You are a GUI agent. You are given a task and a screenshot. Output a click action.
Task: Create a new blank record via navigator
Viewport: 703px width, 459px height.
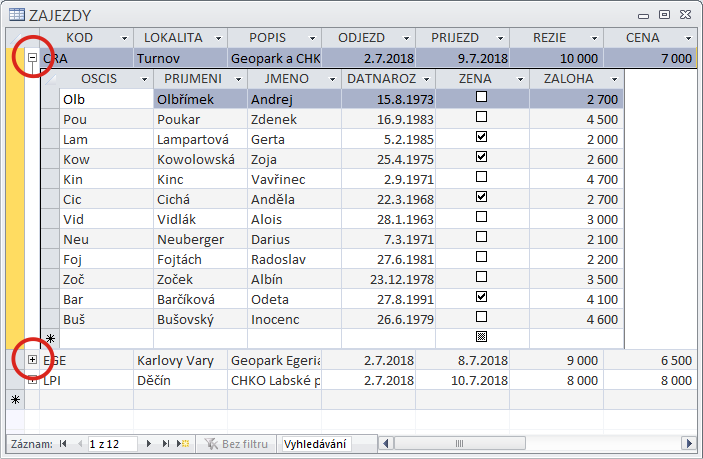[x=183, y=442]
